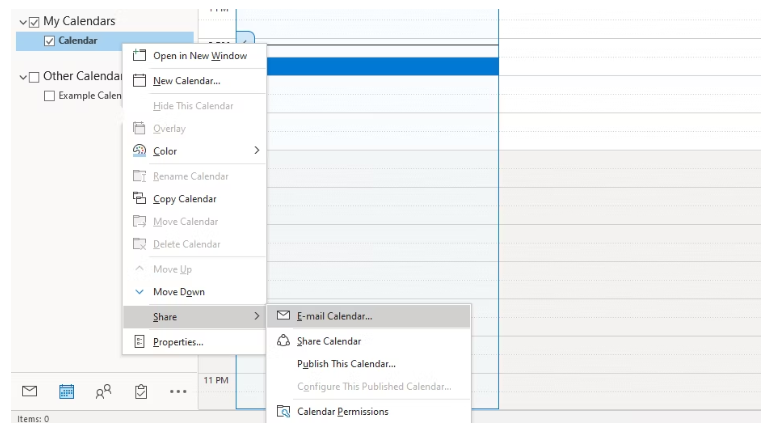This screenshot has width=769, height=428.
Task: Switch to Calendar view icon
Action: [x=67, y=391]
